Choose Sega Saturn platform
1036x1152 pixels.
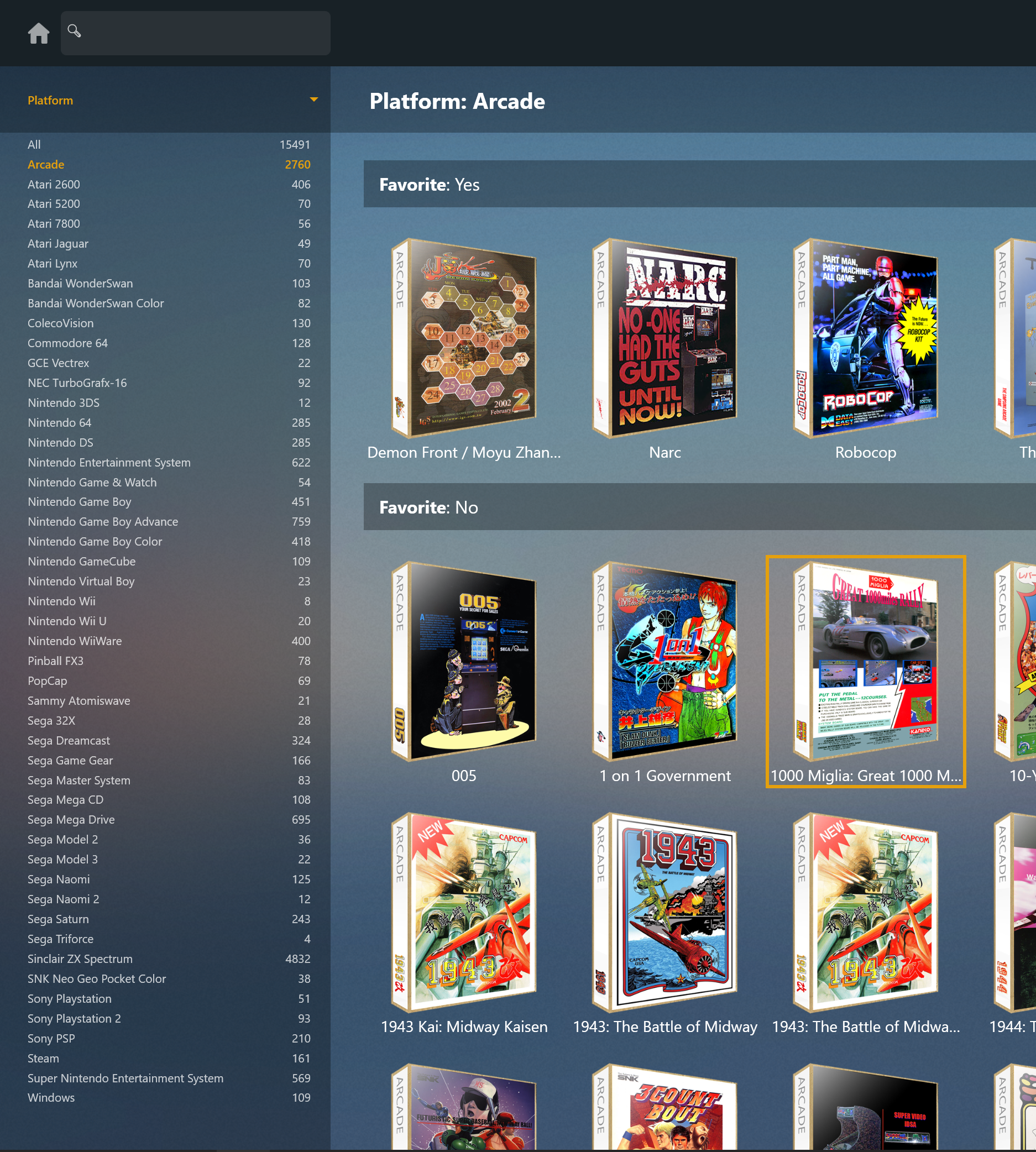tap(169, 920)
